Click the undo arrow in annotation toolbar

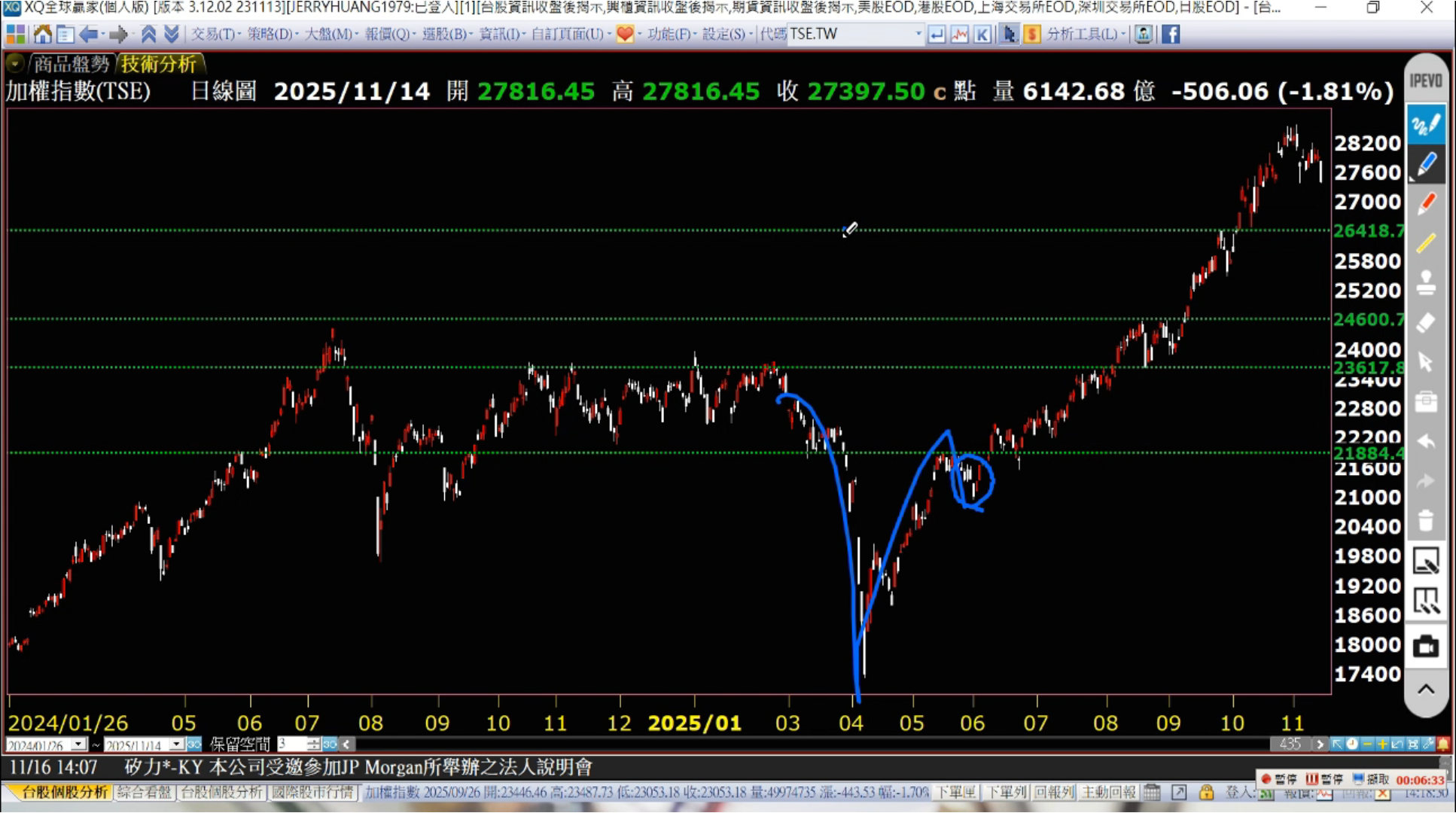1426,441
